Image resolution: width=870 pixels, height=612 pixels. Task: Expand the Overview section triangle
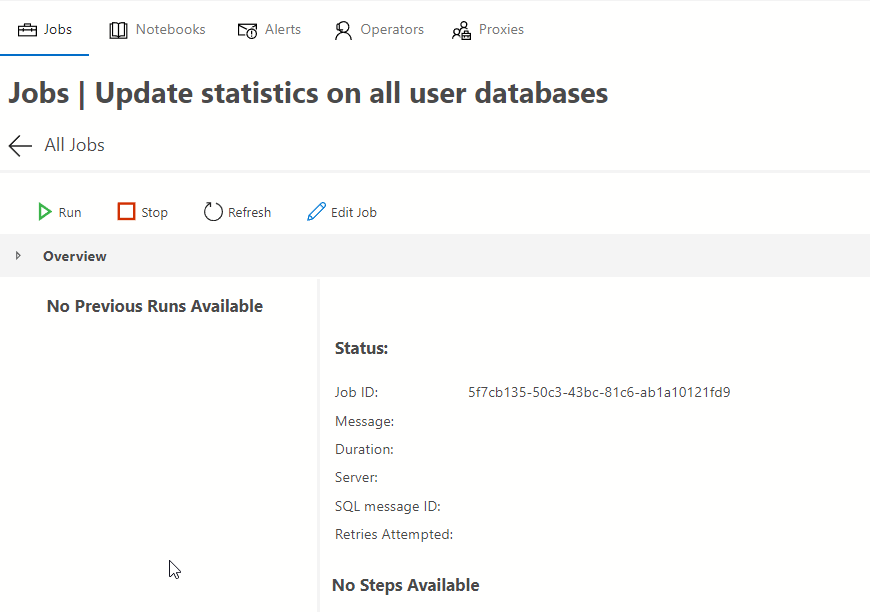tap(18, 256)
